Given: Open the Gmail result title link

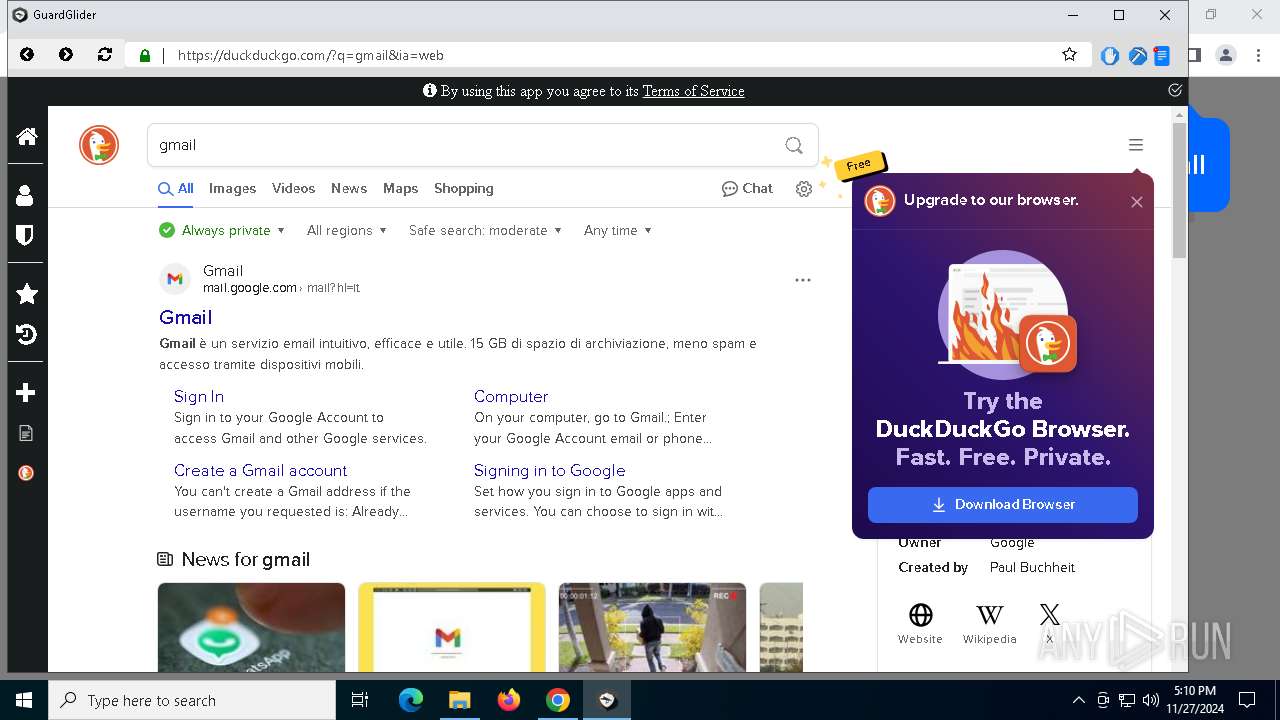Looking at the screenshot, I should (186, 317).
